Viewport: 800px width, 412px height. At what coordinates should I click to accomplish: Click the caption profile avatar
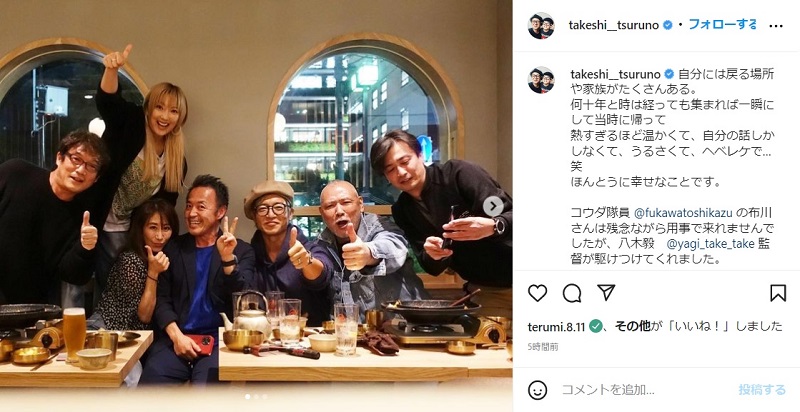click(541, 80)
